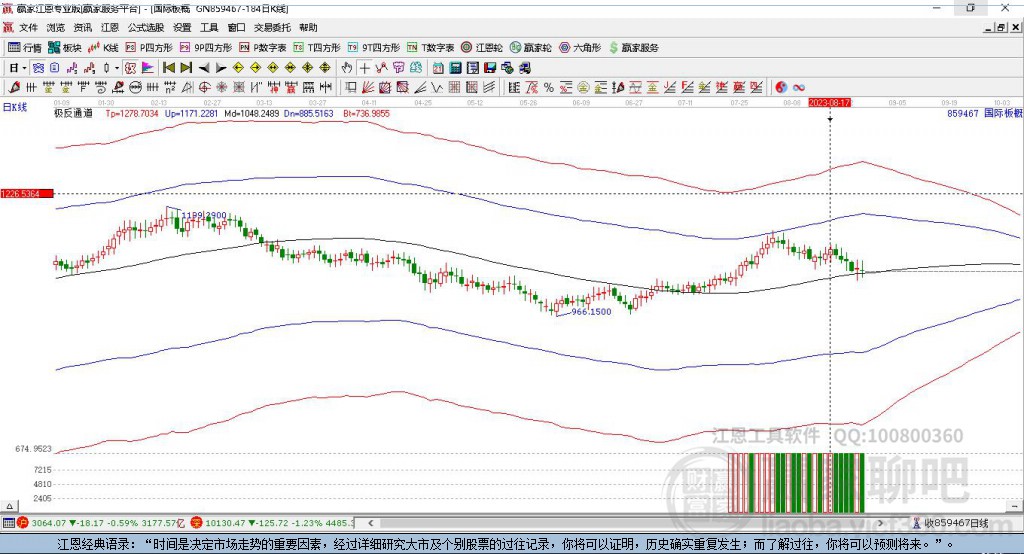The height and width of the screenshot is (554, 1024).
Task: Open the 浏览 menu
Action: (56, 27)
